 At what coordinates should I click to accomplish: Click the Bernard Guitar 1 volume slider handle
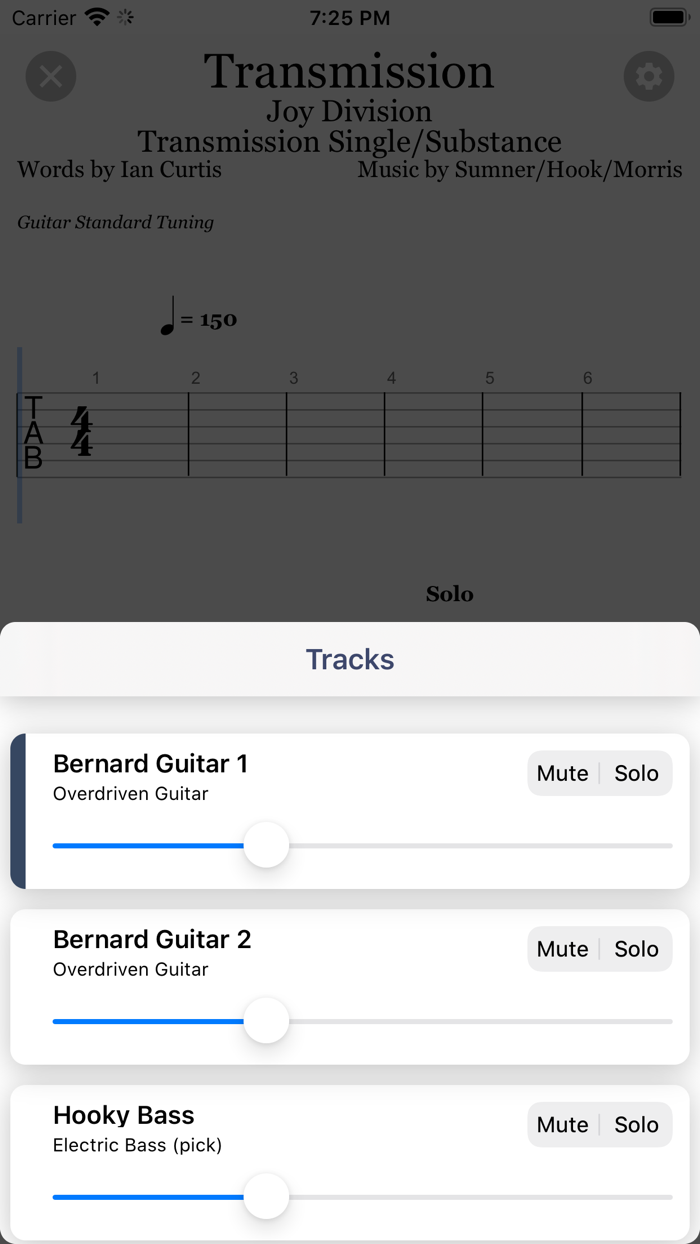tap(266, 845)
